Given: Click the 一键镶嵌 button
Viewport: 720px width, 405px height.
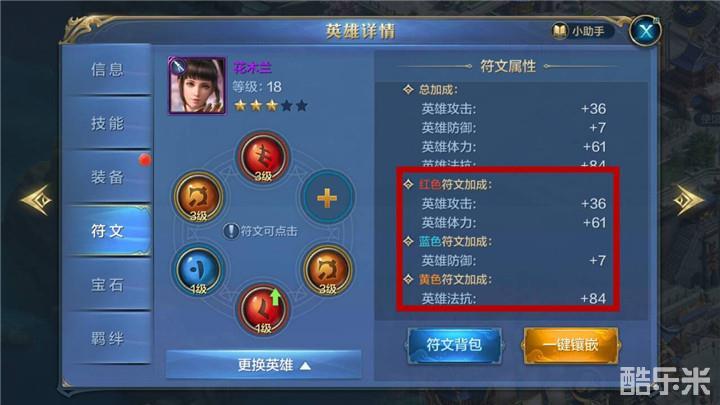Looking at the screenshot, I should click(571, 345).
